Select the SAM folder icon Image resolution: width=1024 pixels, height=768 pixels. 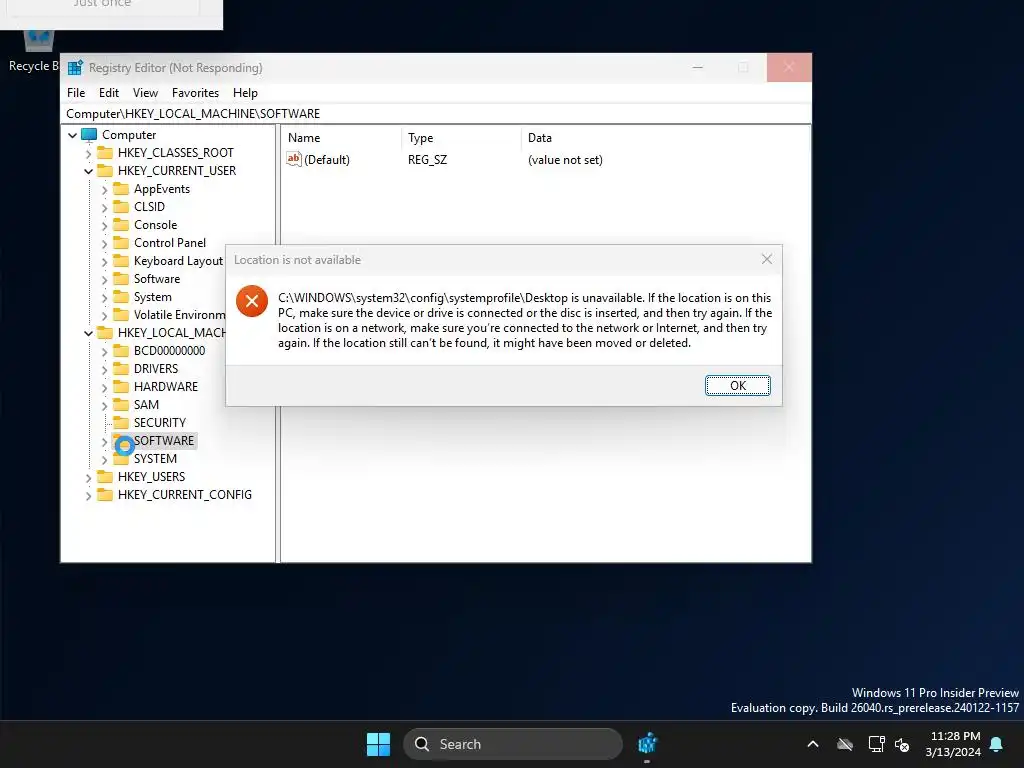click(121, 405)
